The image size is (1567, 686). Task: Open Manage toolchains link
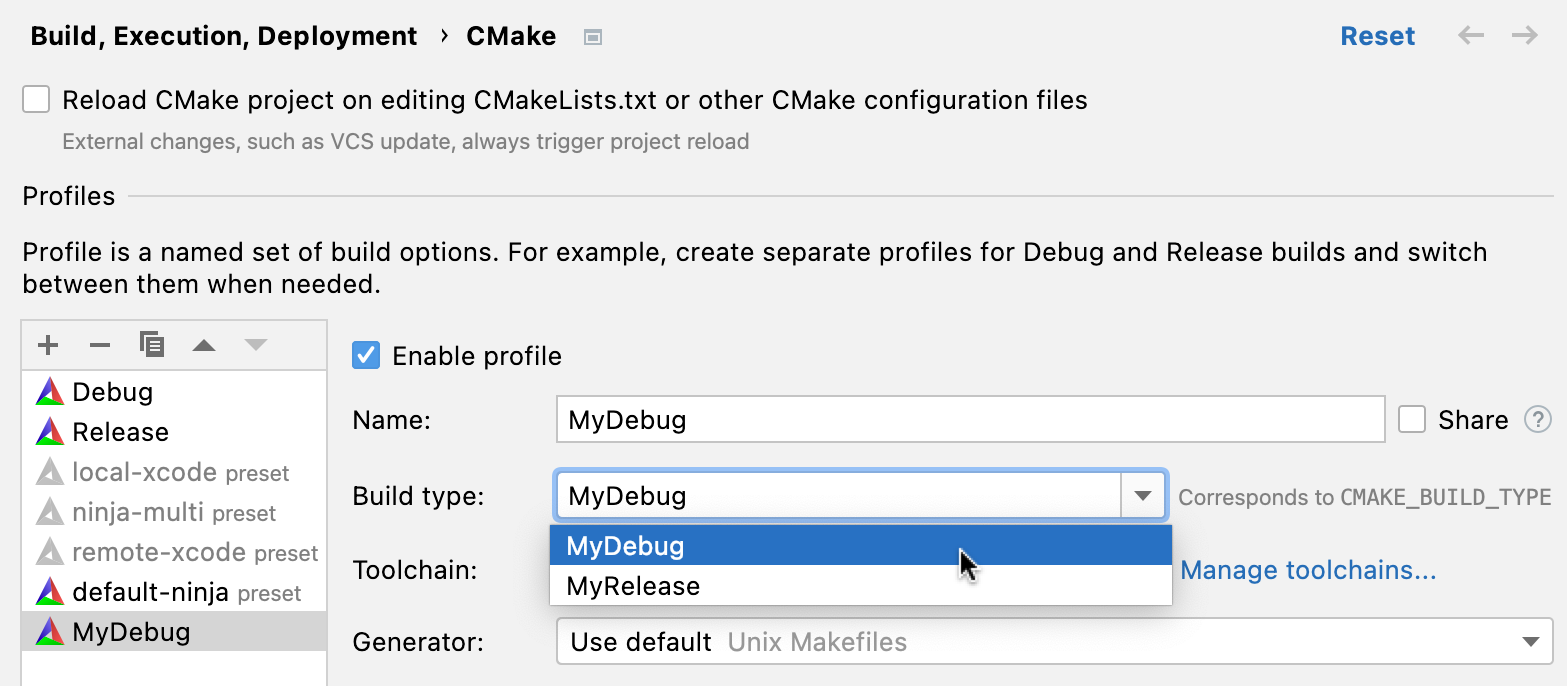1308,570
